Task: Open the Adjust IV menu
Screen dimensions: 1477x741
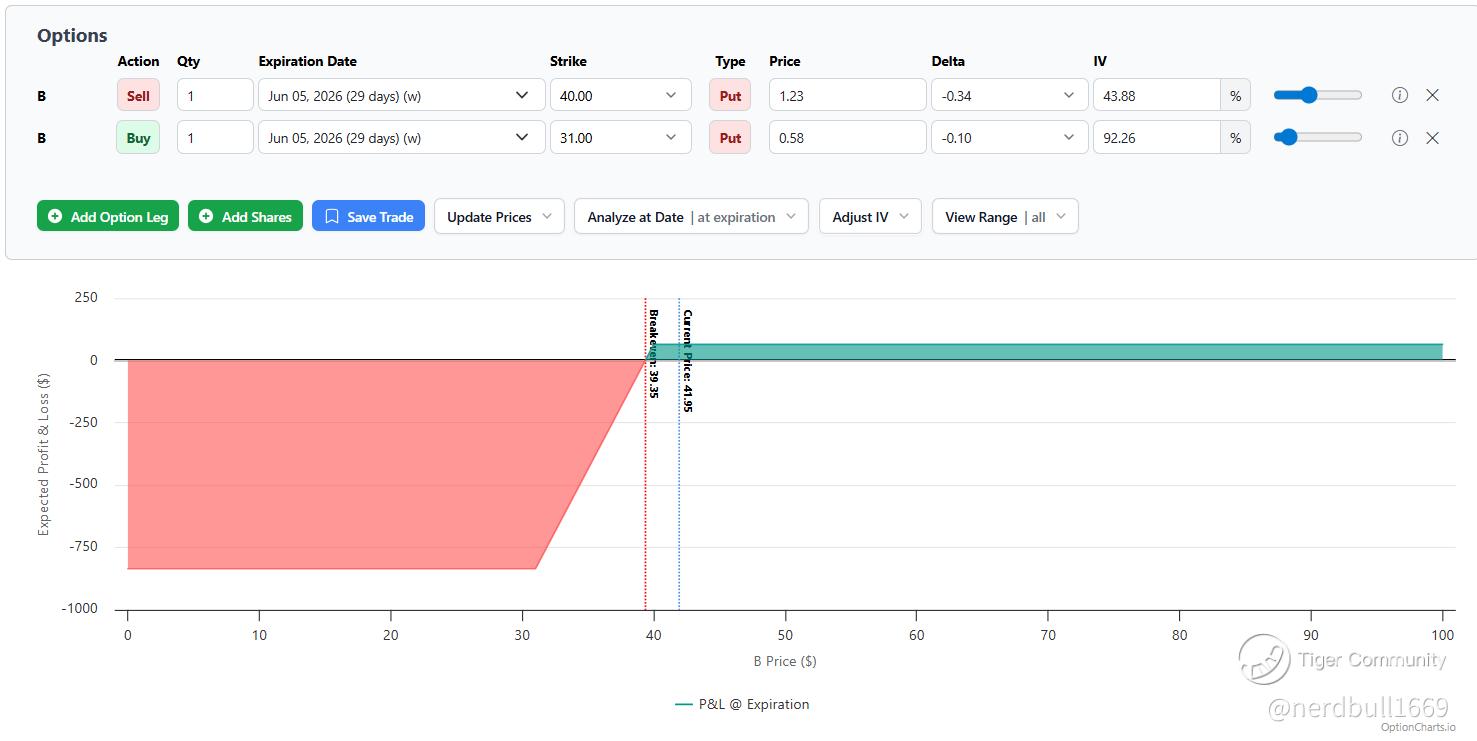Action: pyautogui.click(x=870, y=216)
